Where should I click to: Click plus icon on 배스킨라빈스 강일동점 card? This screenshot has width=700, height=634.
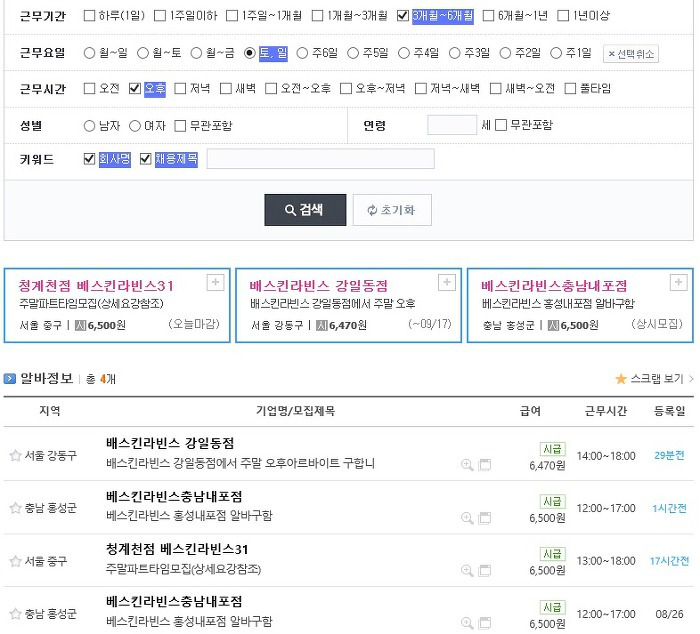pyautogui.click(x=446, y=282)
